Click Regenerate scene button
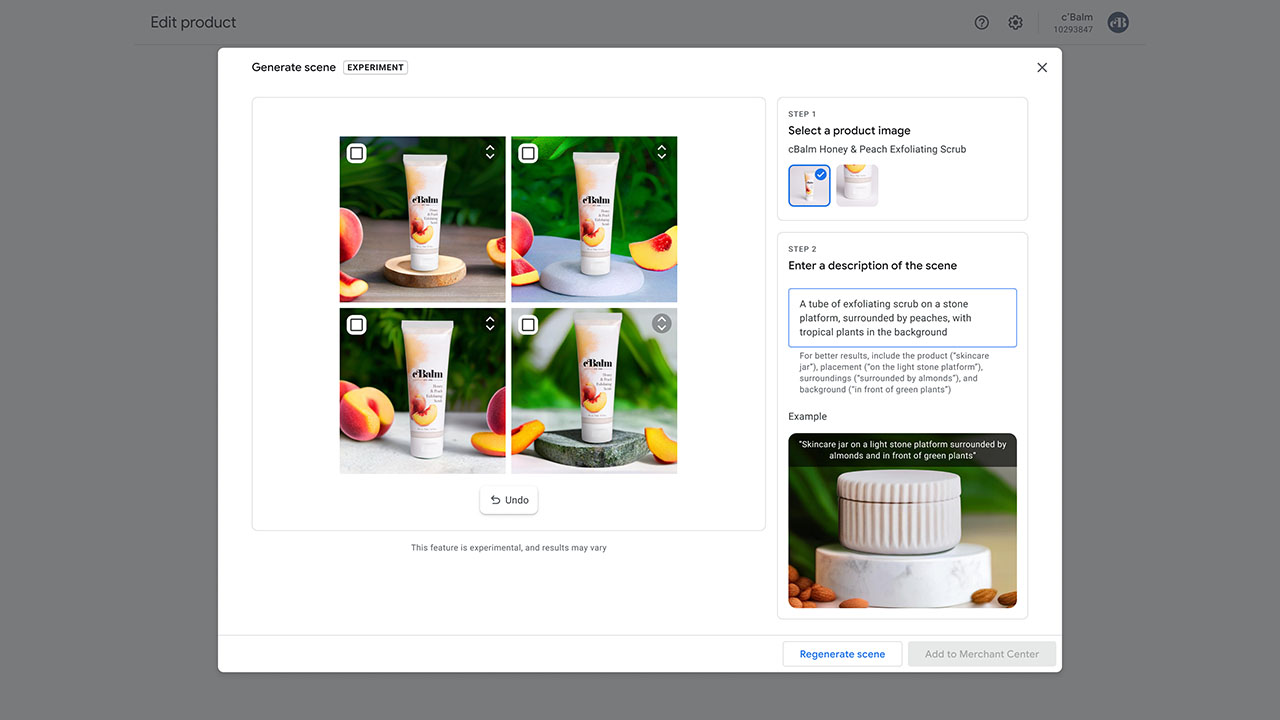The image size is (1280, 720). 842,654
